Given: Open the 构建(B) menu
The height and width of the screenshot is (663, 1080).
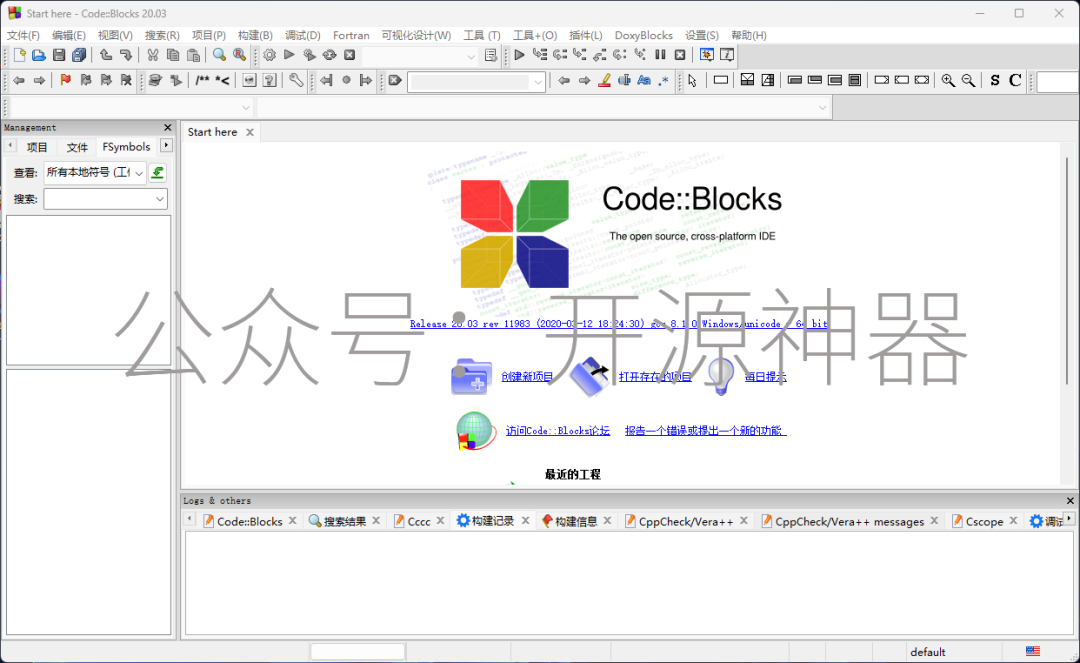Looking at the screenshot, I should (255, 35).
